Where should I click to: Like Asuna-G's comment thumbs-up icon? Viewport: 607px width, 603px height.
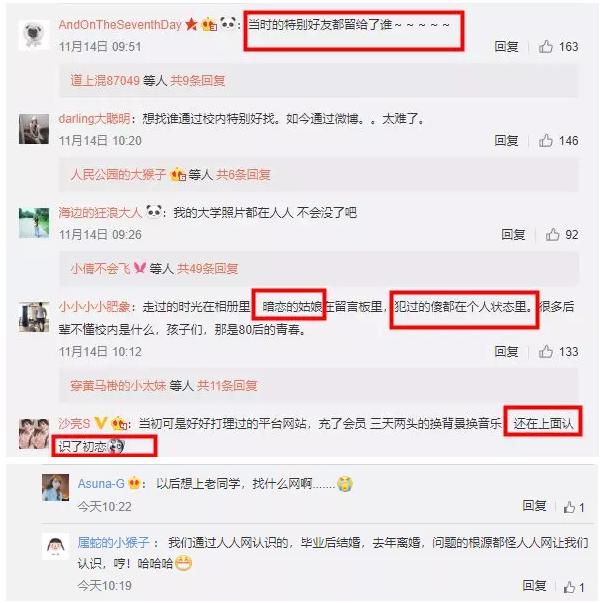(x=569, y=507)
